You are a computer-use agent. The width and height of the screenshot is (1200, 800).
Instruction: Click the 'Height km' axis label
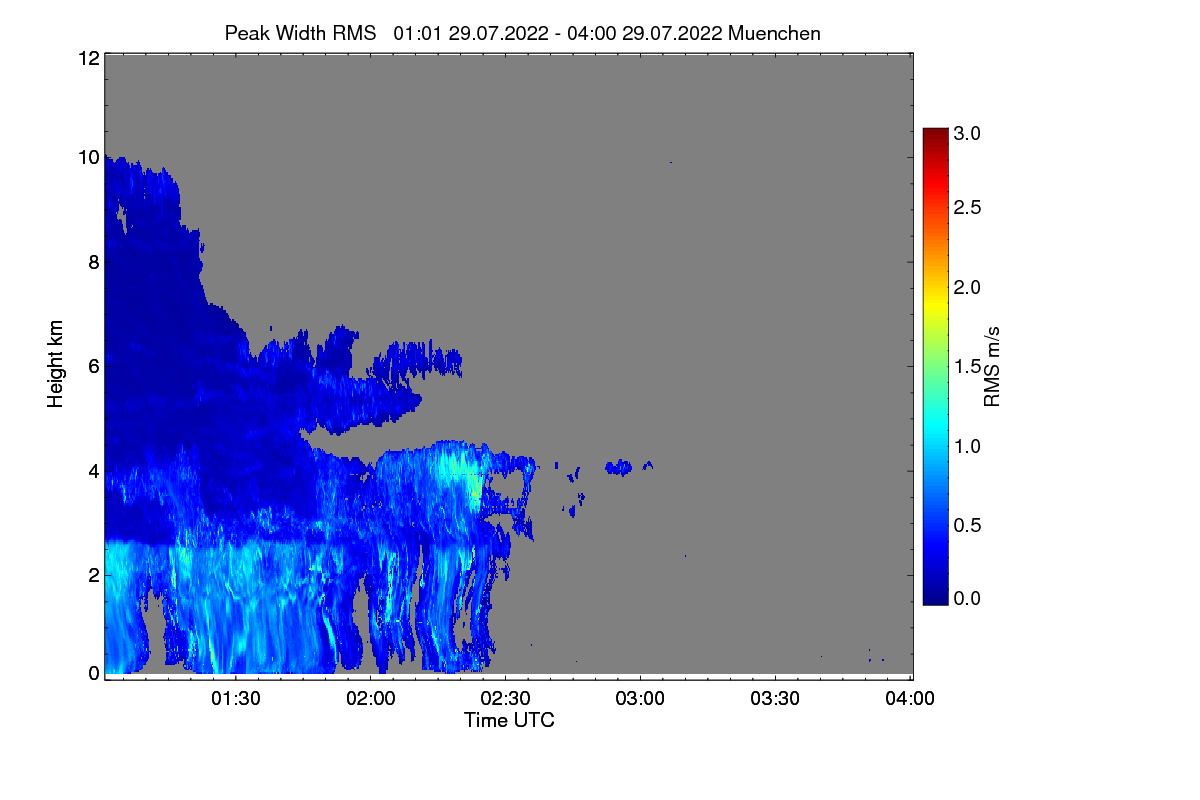point(55,365)
